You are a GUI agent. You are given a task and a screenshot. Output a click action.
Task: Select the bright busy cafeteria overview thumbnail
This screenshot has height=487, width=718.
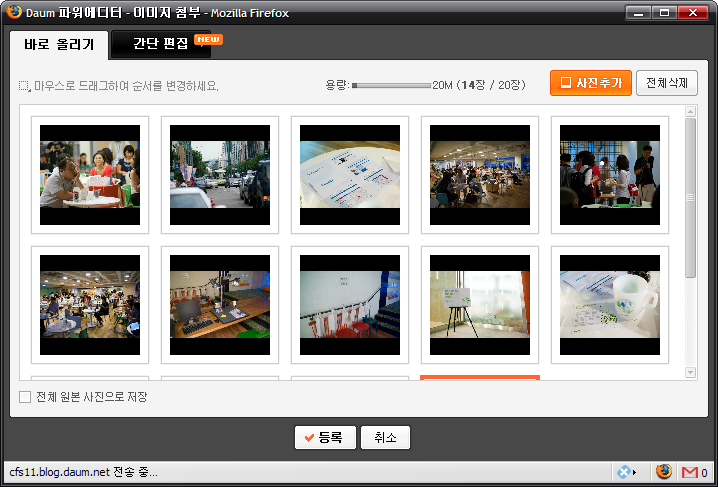click(90, 305)
